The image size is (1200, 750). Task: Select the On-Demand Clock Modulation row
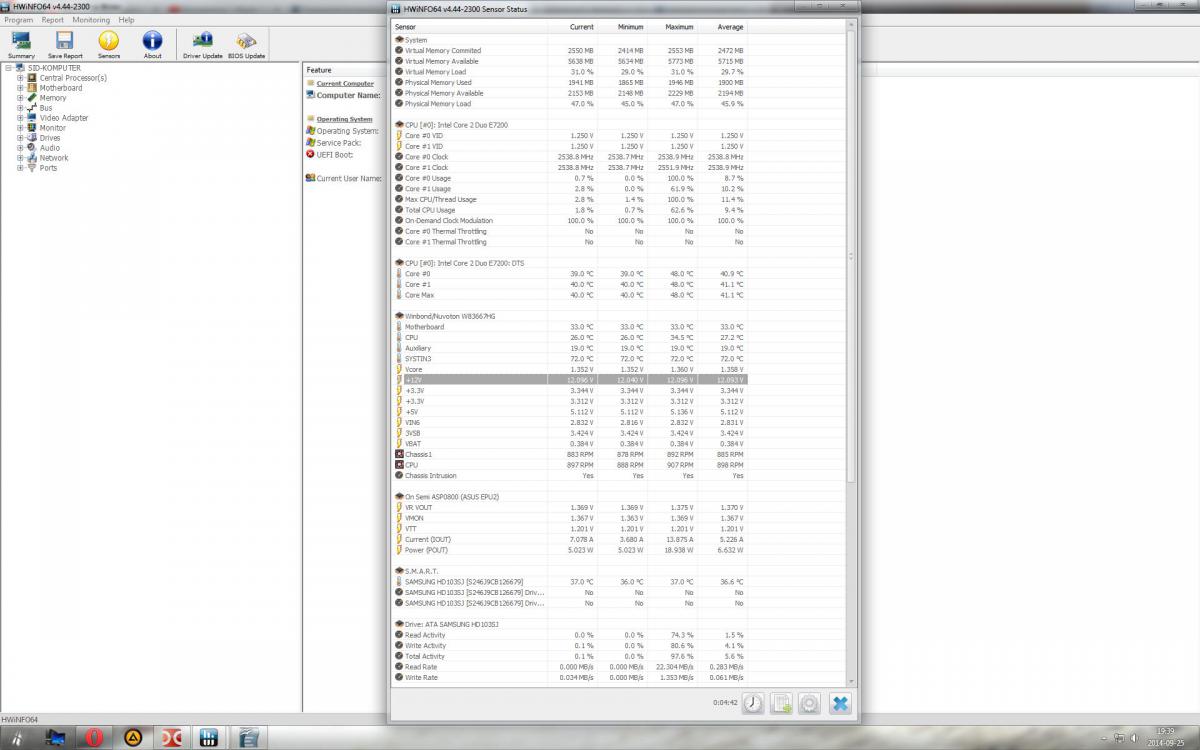[x=569, y=221]
